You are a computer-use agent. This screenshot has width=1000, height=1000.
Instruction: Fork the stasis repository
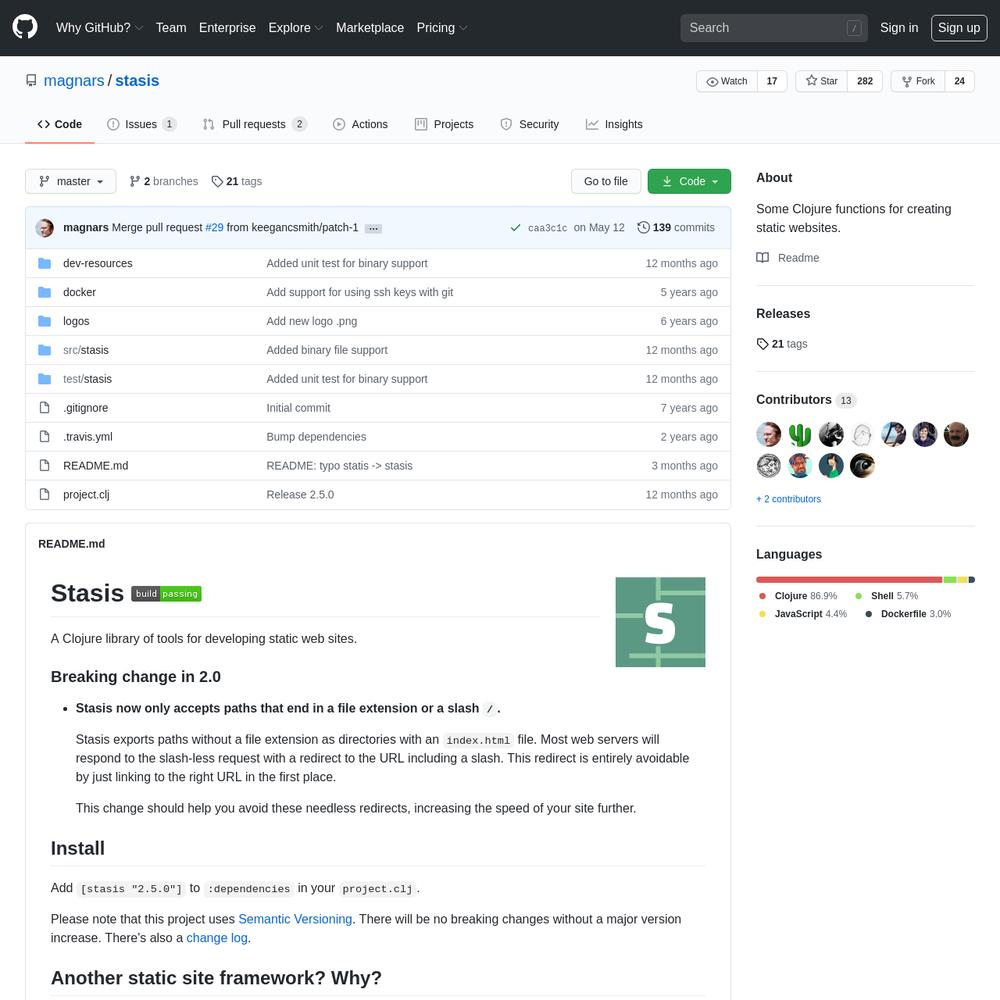point(918,81)
